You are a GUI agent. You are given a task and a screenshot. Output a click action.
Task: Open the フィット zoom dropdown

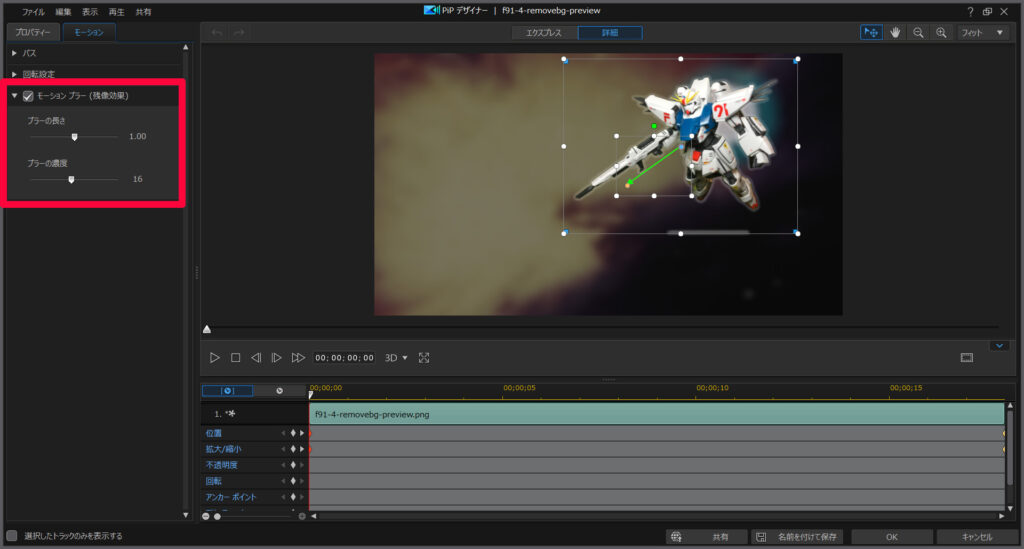tap(983, 32)
